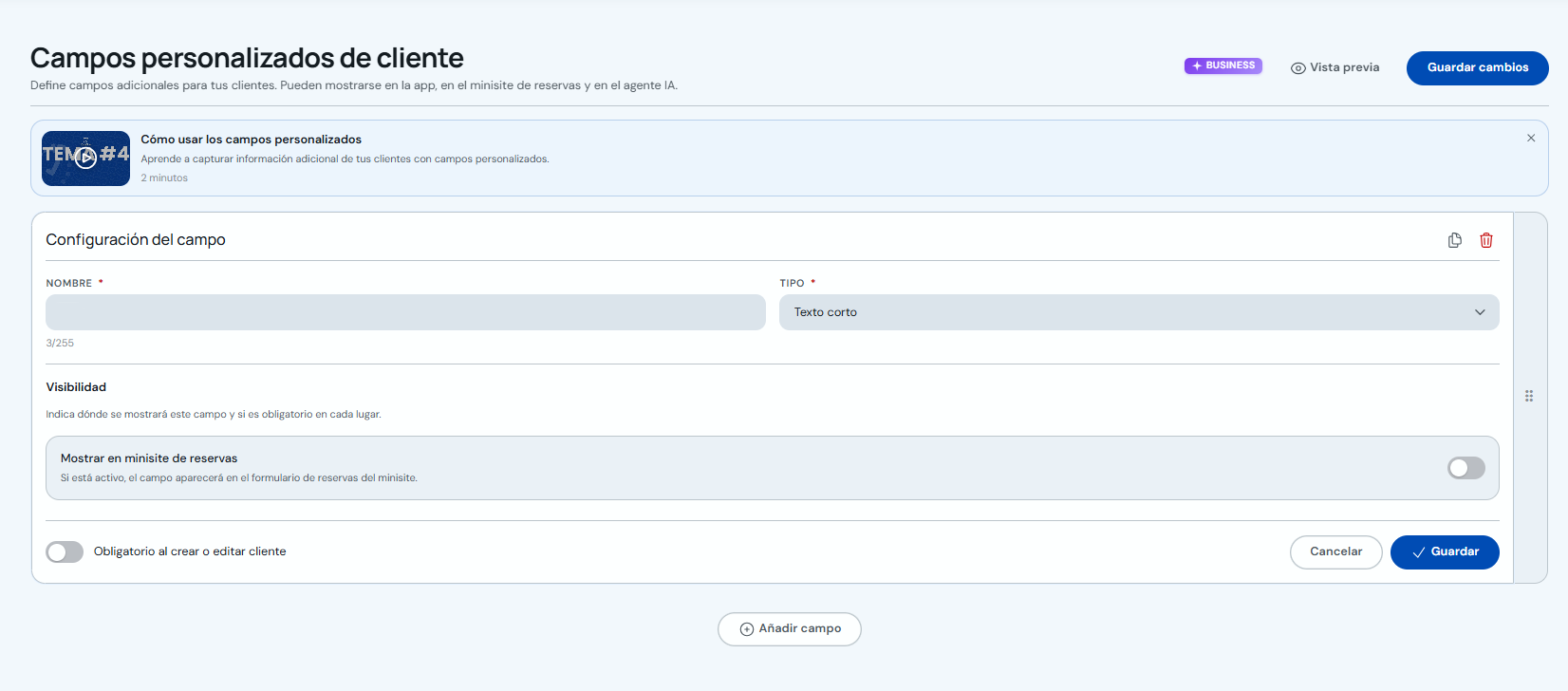Image resolution: width=1568 pixels, height=691 pixels.
Task: Delete the field with the red trash icon
Action: [1486, 240]
